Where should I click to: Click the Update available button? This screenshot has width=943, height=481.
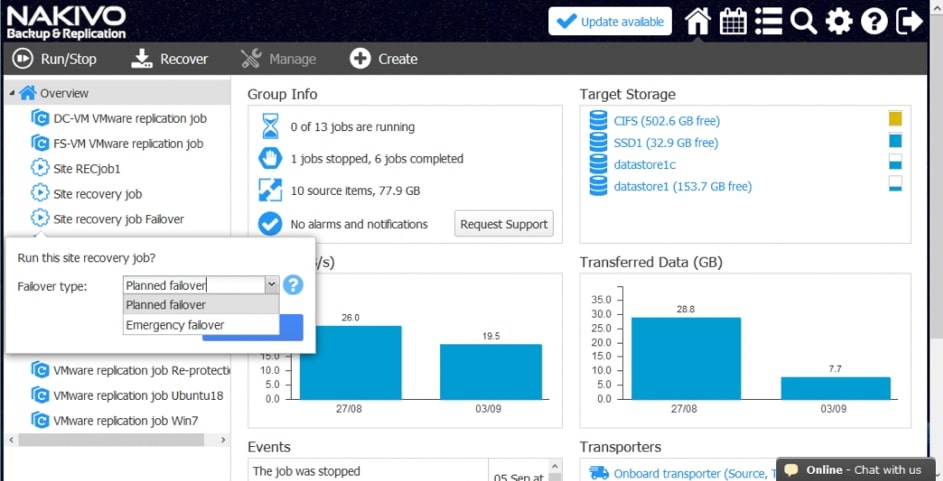(610, 21)
